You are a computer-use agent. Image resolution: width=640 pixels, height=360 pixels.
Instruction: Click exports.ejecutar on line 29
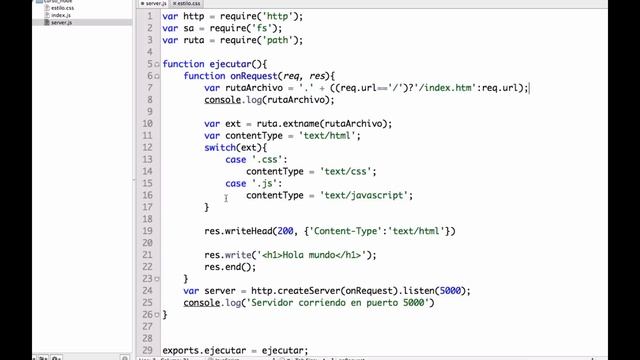204,350
